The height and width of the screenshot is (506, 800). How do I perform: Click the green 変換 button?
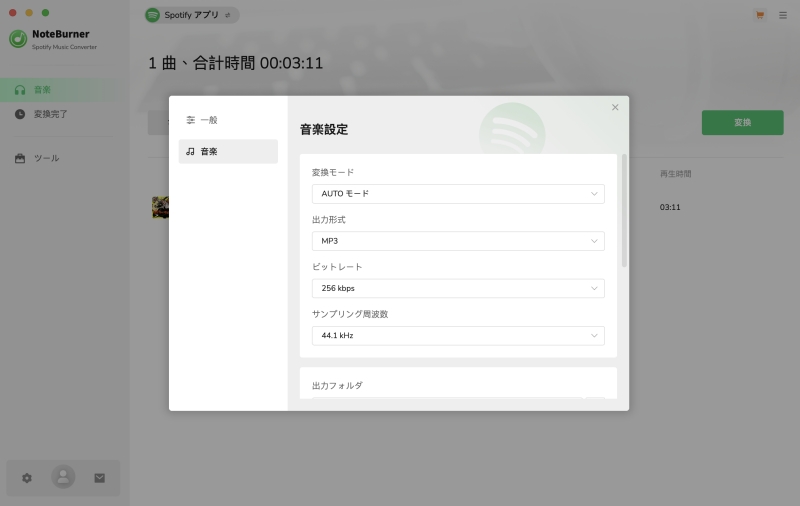[x=742, y=122]
